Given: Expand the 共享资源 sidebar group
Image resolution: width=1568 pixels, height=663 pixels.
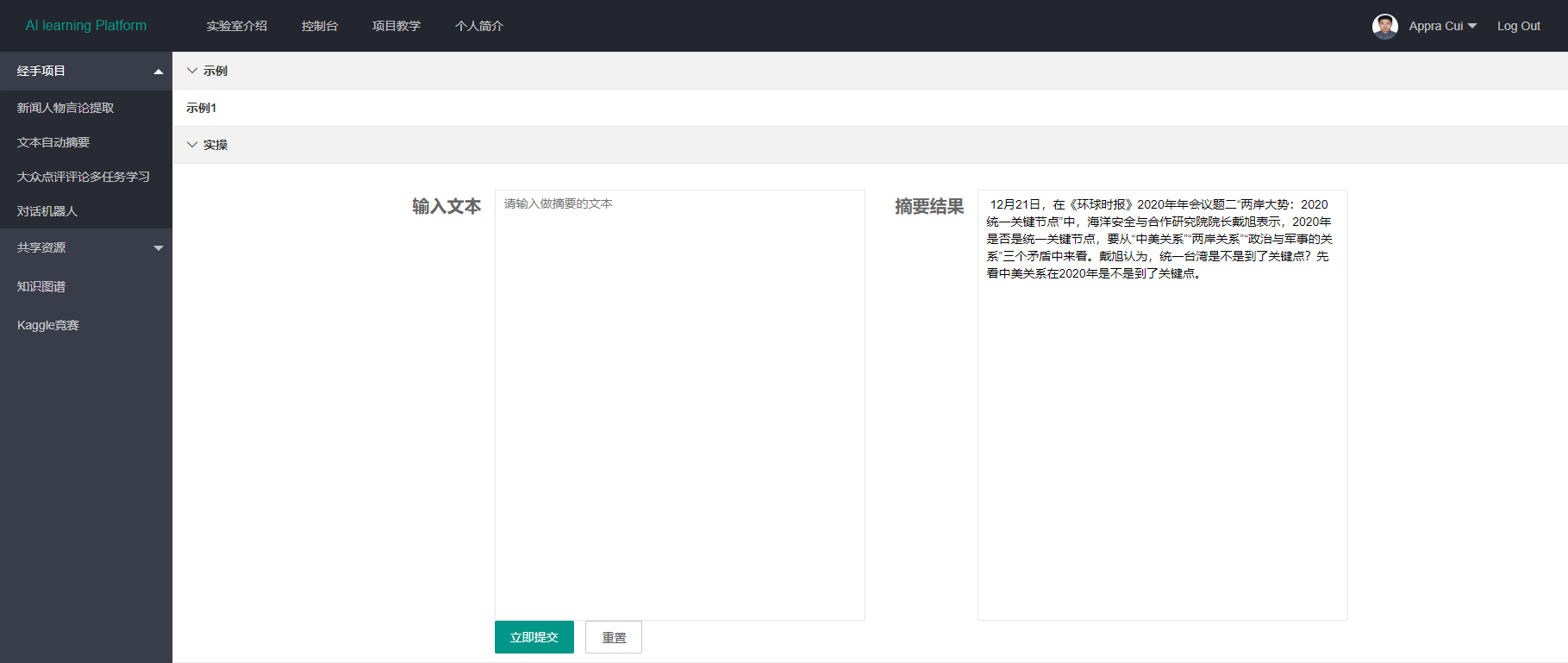Looking at the screenshot, I should click(x=86, y=247).
